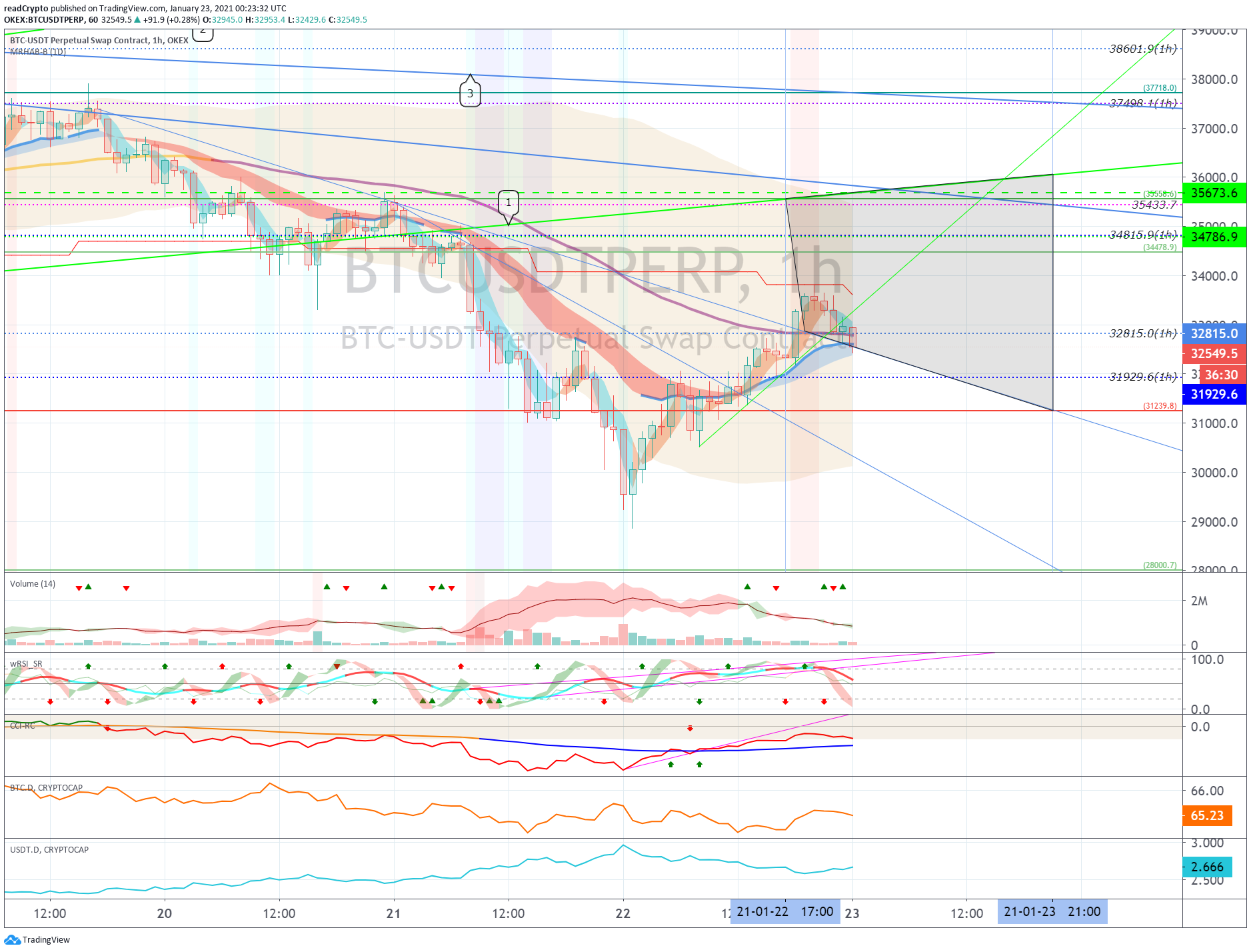Click the (37718.0) line label
The height and width of the screenshot is (952, 1251).
1160,88
